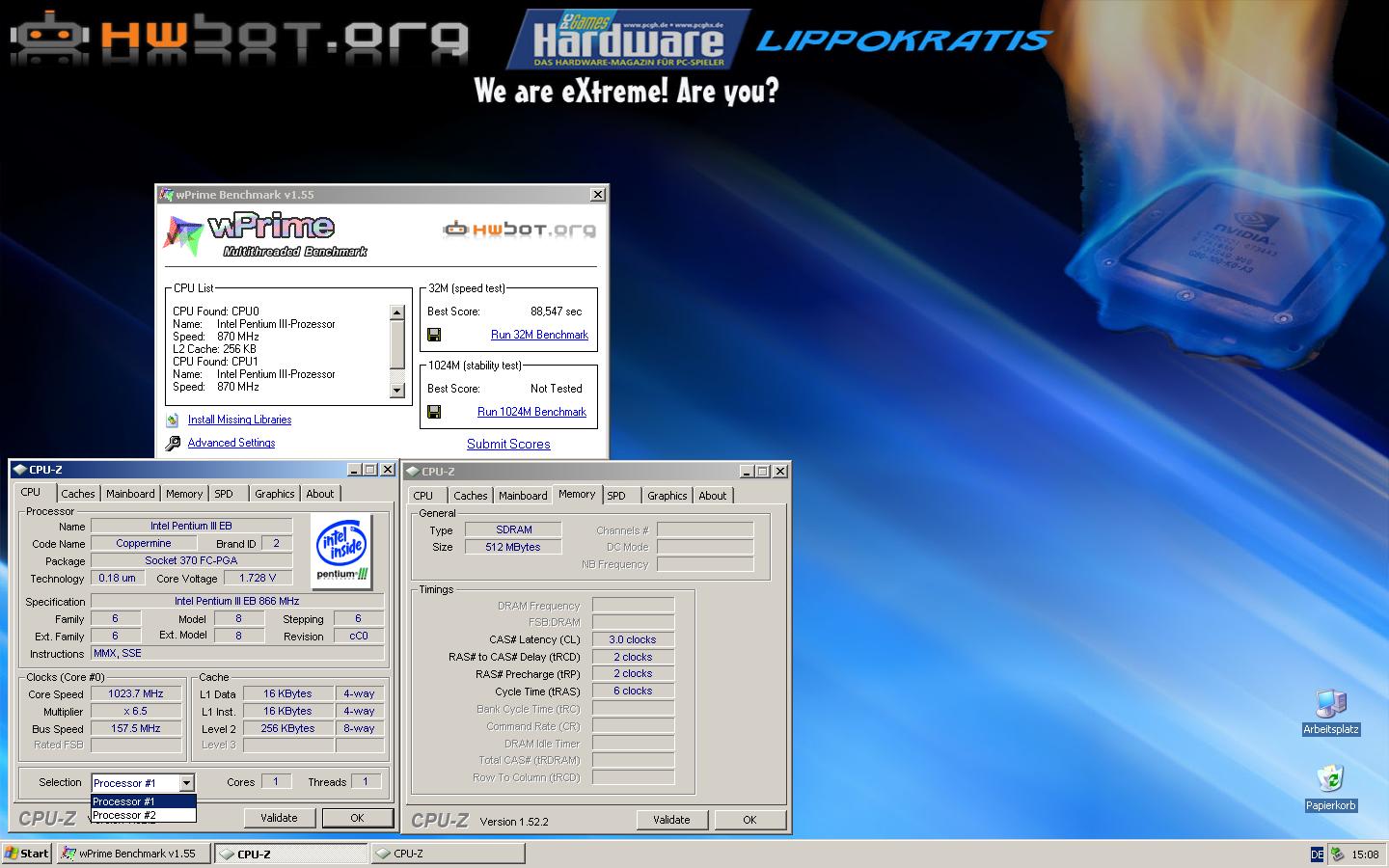This screenshot has height=868, width=1389.
Task: Click the Intel Inside Pentium III logo
Action: [342, 552]
